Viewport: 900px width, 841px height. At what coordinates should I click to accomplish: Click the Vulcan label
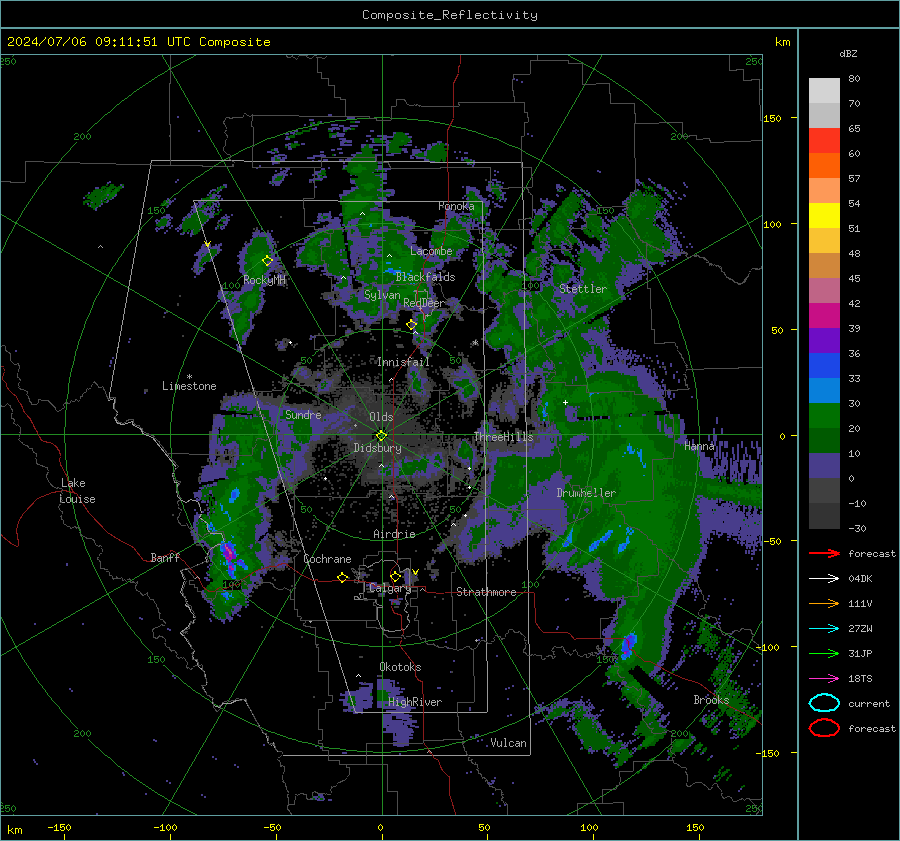[x=508, y=743]
